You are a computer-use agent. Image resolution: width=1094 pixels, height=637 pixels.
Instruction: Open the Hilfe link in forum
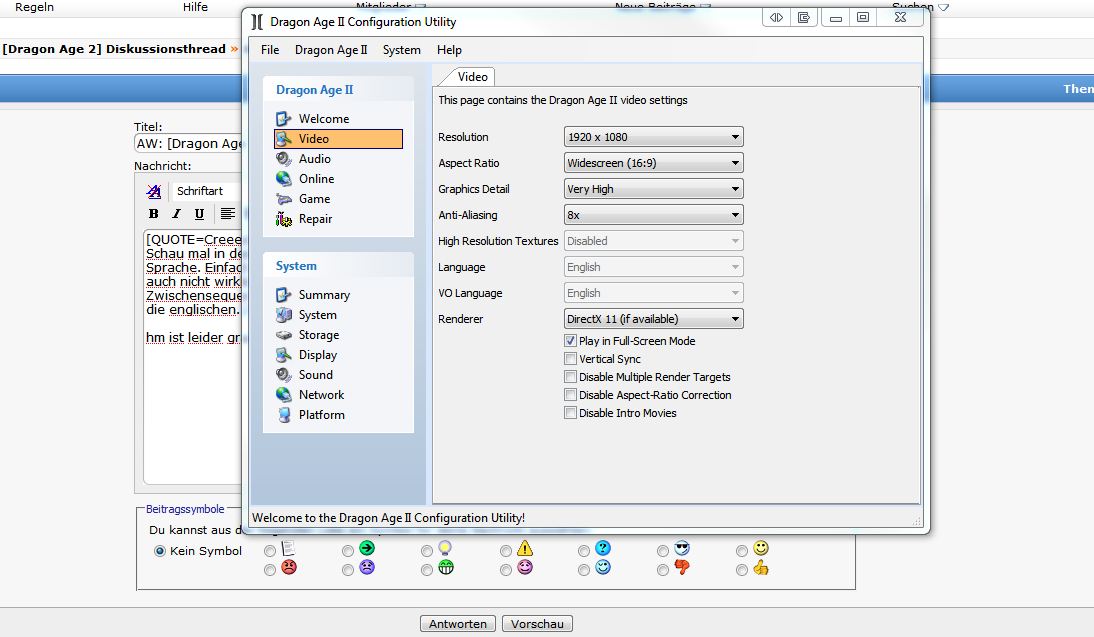pos(195,7)
